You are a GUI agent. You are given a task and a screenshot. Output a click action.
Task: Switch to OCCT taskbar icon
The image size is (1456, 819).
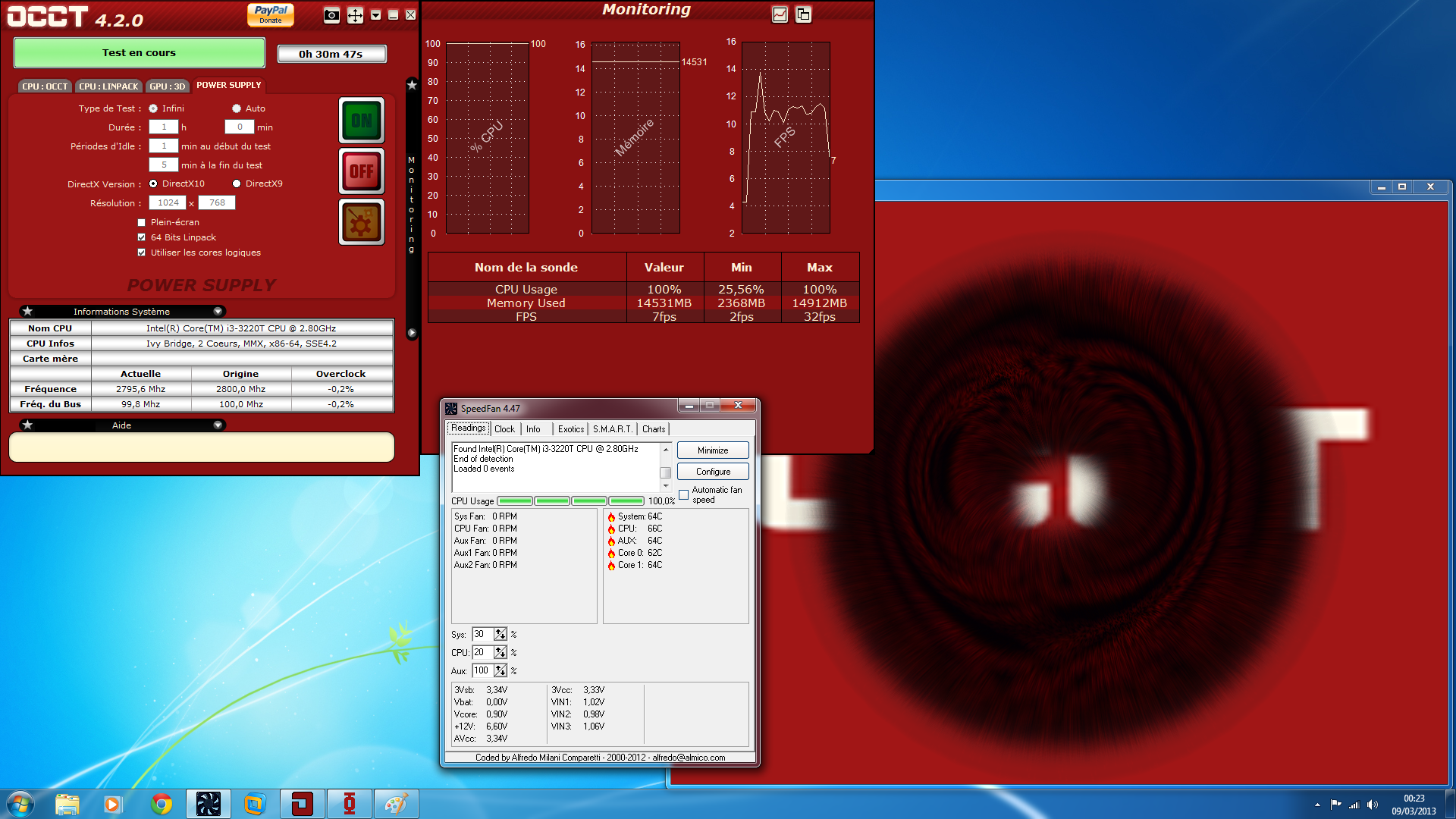[x=302, y=804]
